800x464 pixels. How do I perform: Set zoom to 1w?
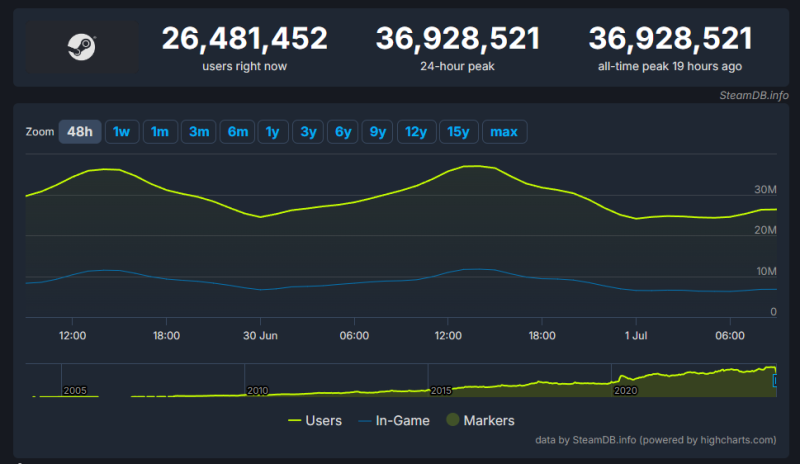[x=121, y=132]
